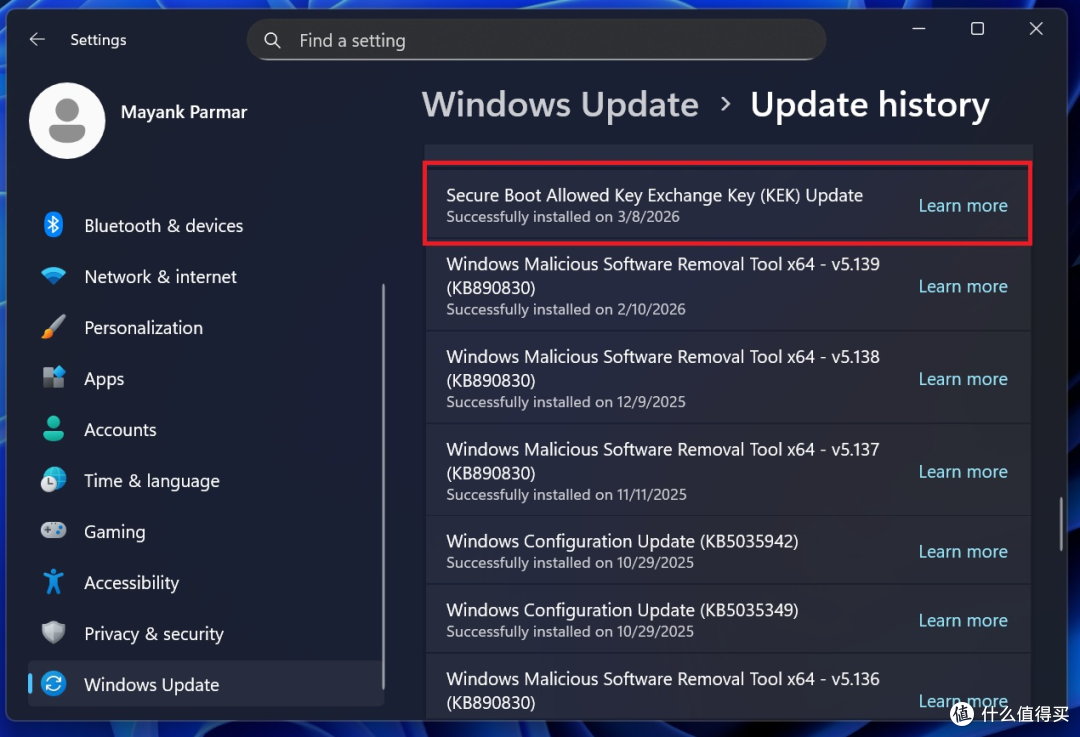Close the Settings window

pyautogui.click(x=1036, y=29)
